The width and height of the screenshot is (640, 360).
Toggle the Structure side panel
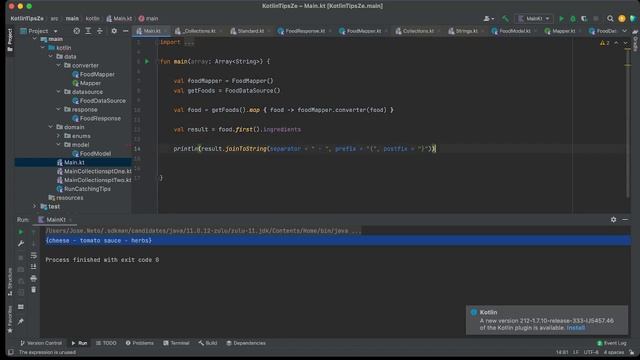click(x=10, y=282)
